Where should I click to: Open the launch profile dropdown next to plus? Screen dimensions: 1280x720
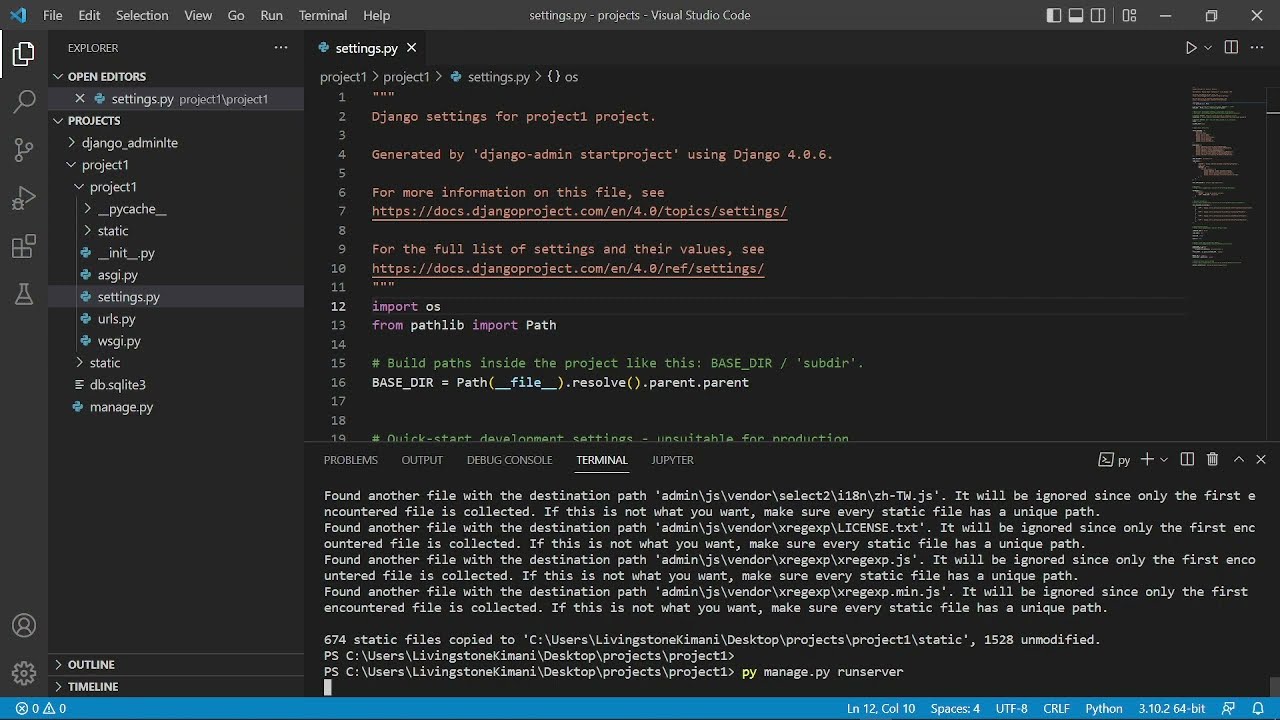click(1163, 460)
